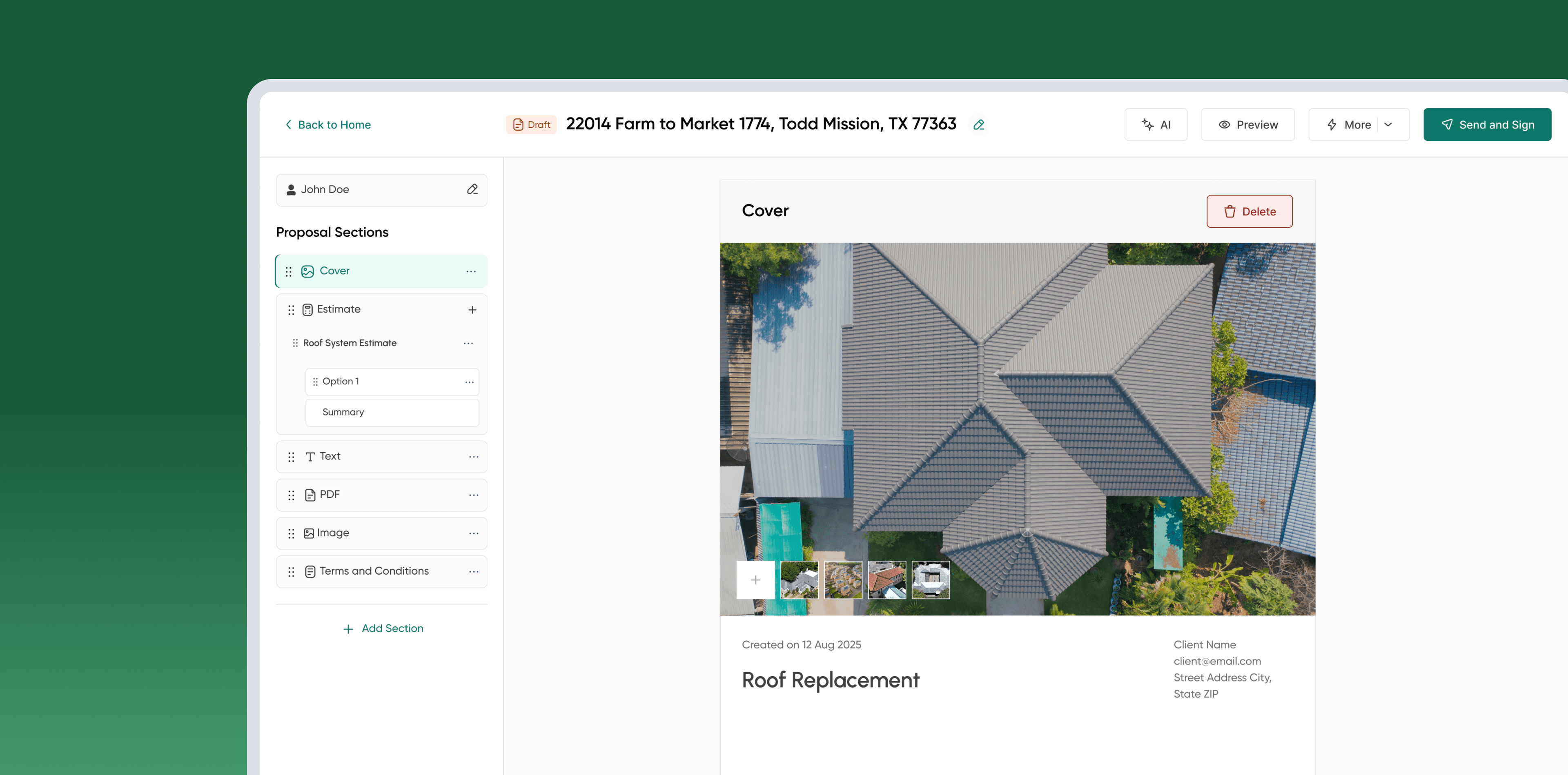Open the Image section three-dot menu

(474, 533)
